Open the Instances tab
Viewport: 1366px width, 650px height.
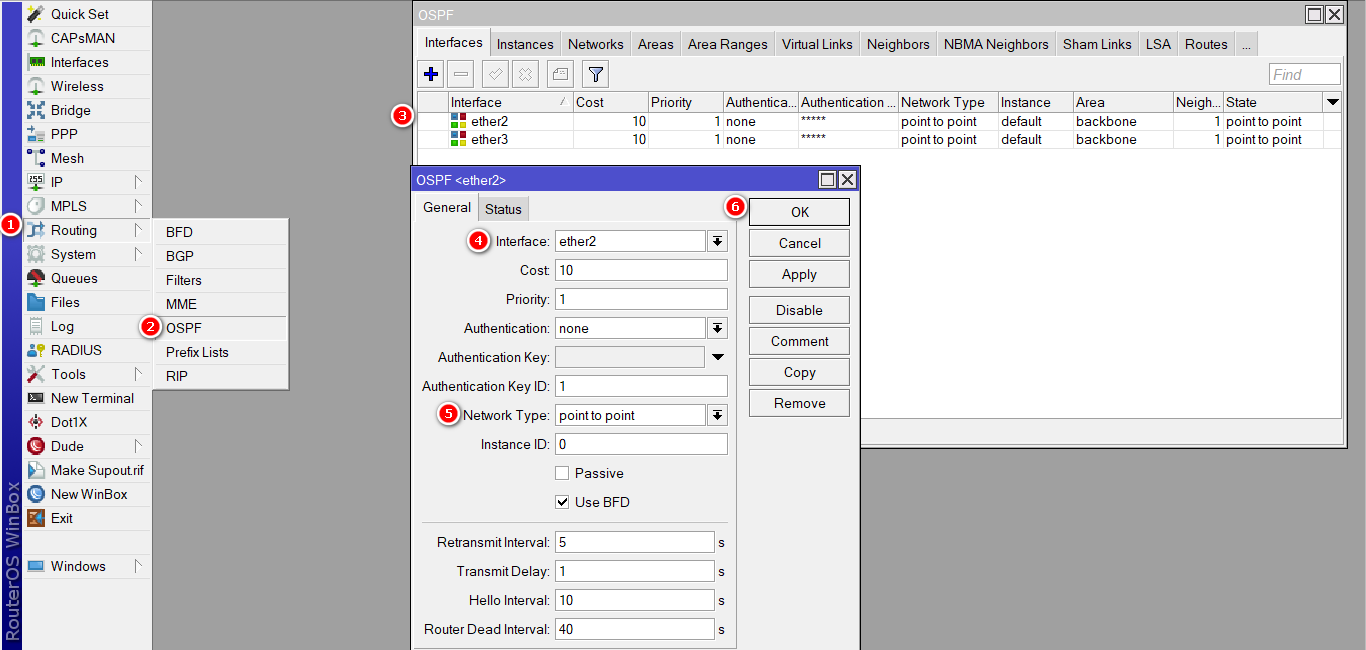pyautogui.click(x=525, y=43)
